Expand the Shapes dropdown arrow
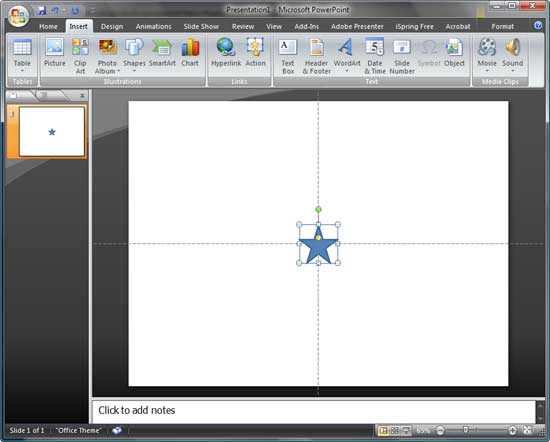 pos(134,71)
